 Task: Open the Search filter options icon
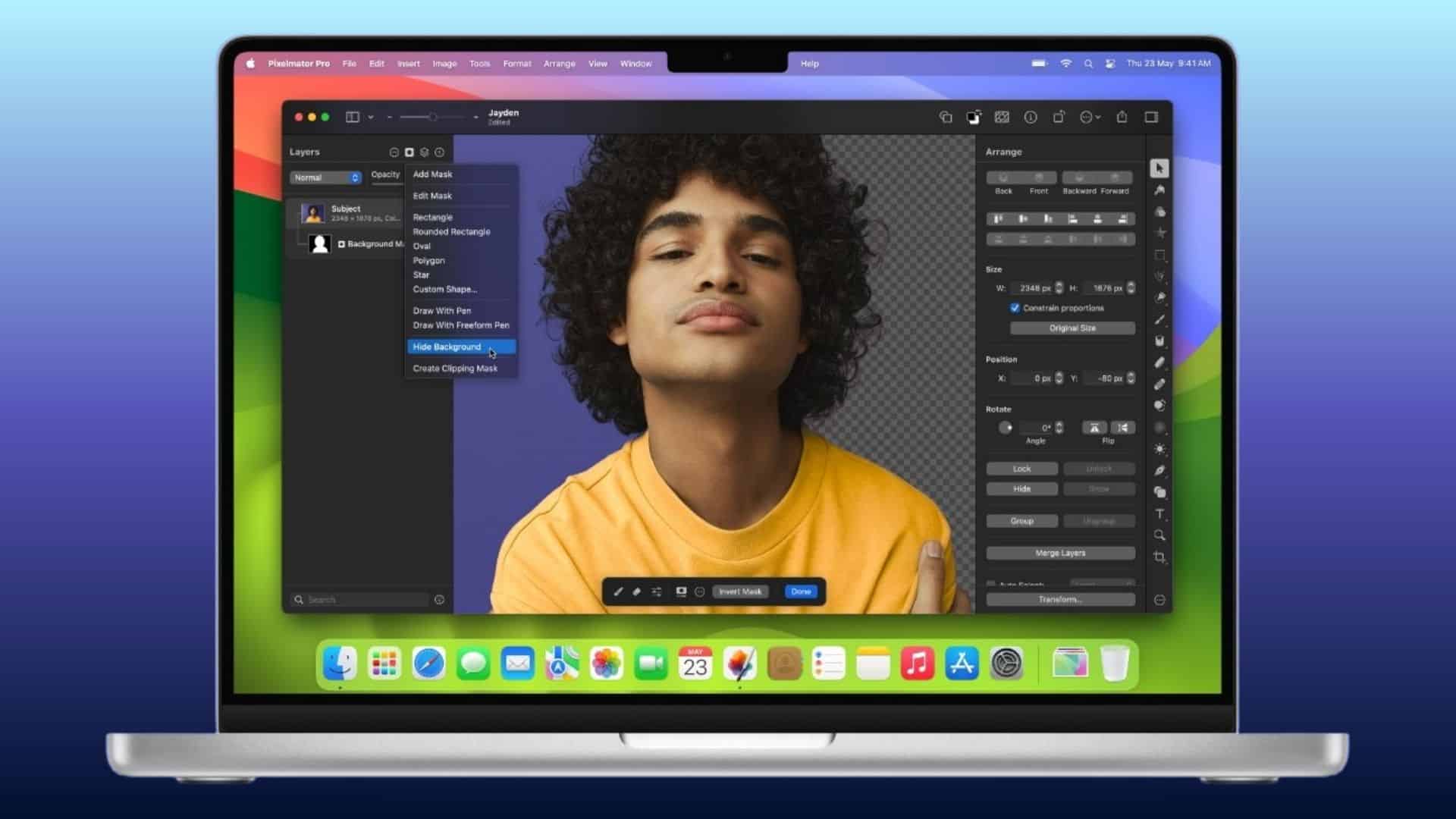point(439,600)
